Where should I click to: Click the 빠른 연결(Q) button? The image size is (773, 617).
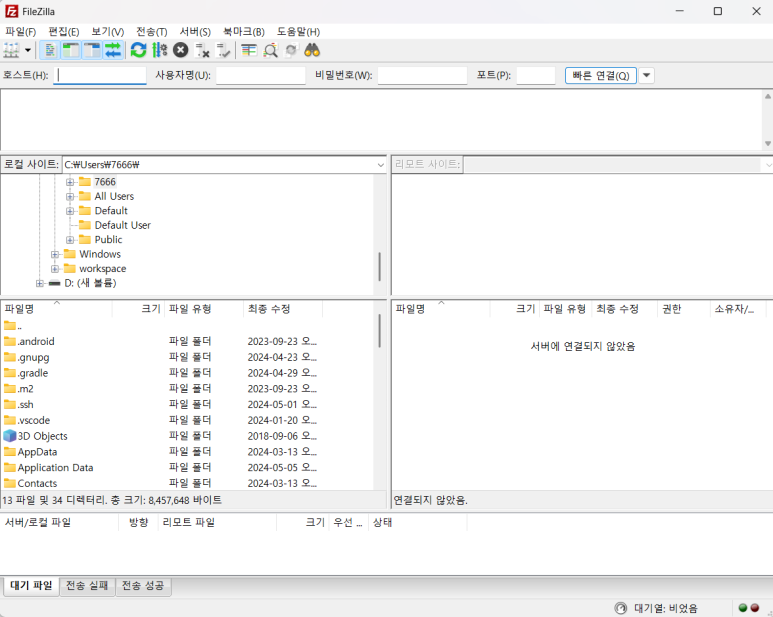click(x=600, y=75)
